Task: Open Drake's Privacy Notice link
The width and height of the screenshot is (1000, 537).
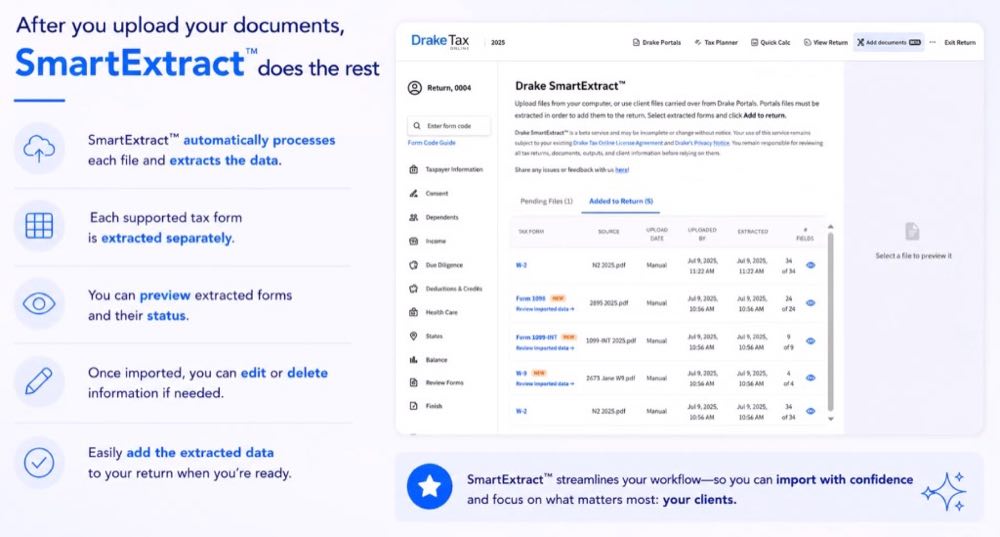Action: (x=702, y=143)
